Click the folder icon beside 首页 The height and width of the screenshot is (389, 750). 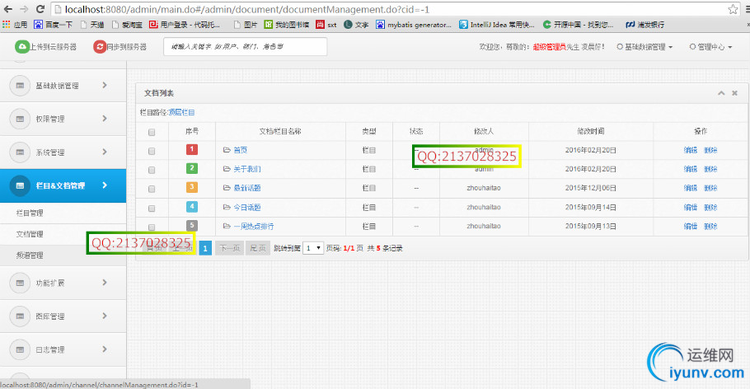tap(227, 150)
